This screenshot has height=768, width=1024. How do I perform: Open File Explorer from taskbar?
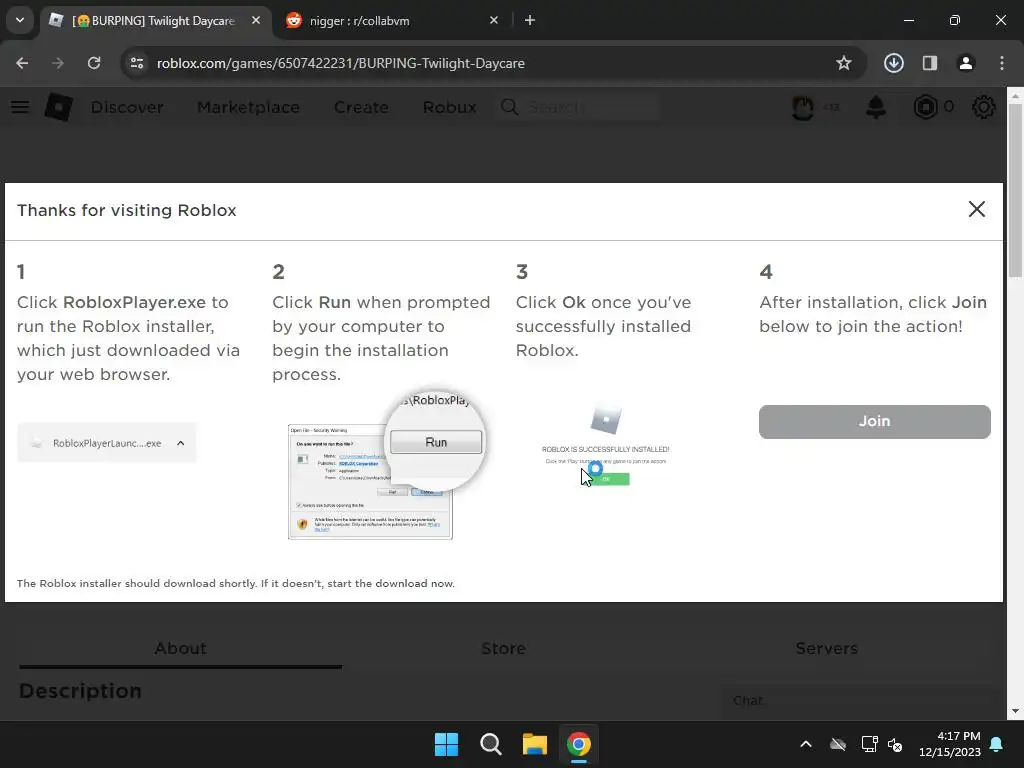(535, 744)
